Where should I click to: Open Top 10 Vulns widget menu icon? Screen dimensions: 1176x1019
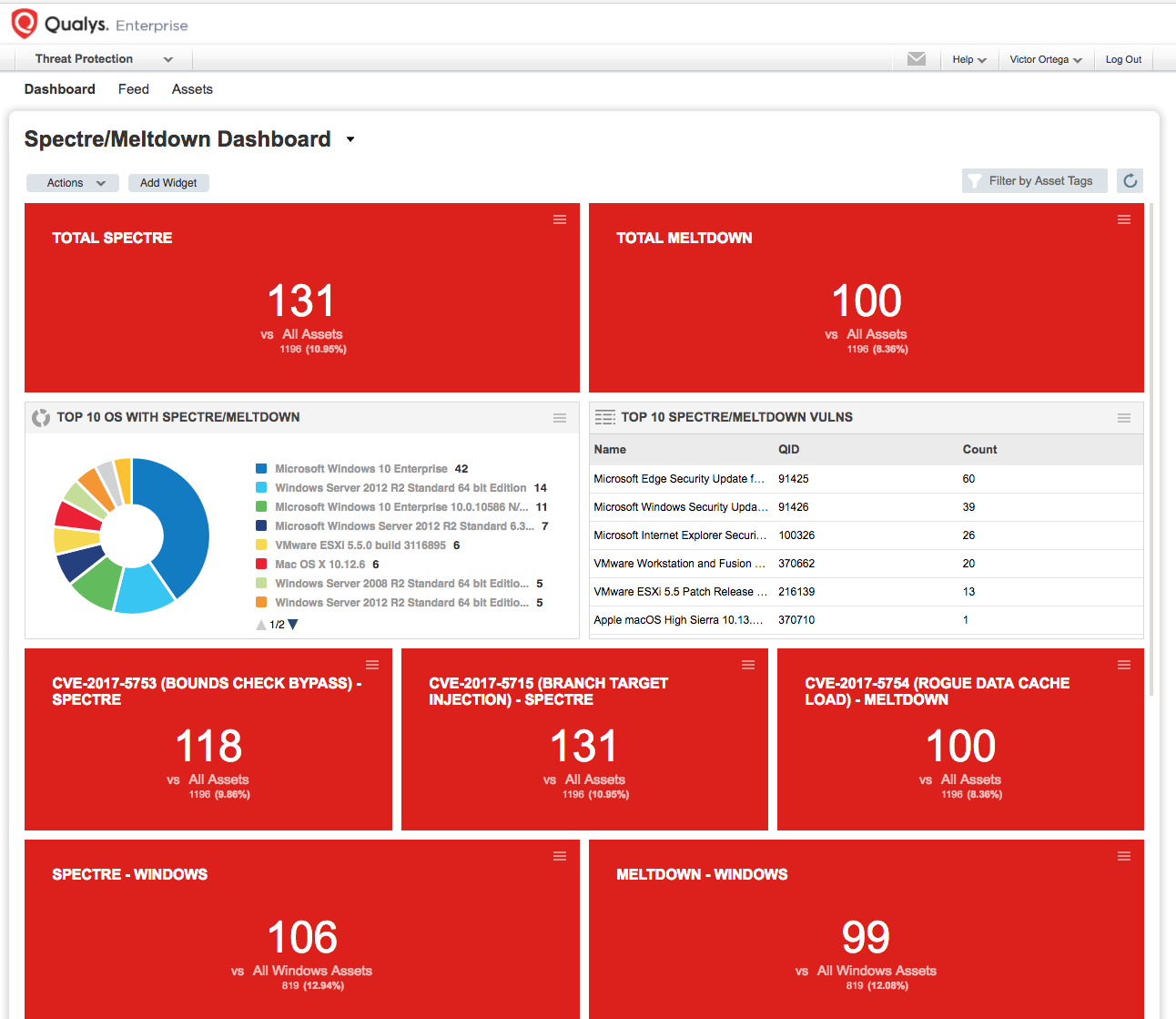click(1124, 418)
